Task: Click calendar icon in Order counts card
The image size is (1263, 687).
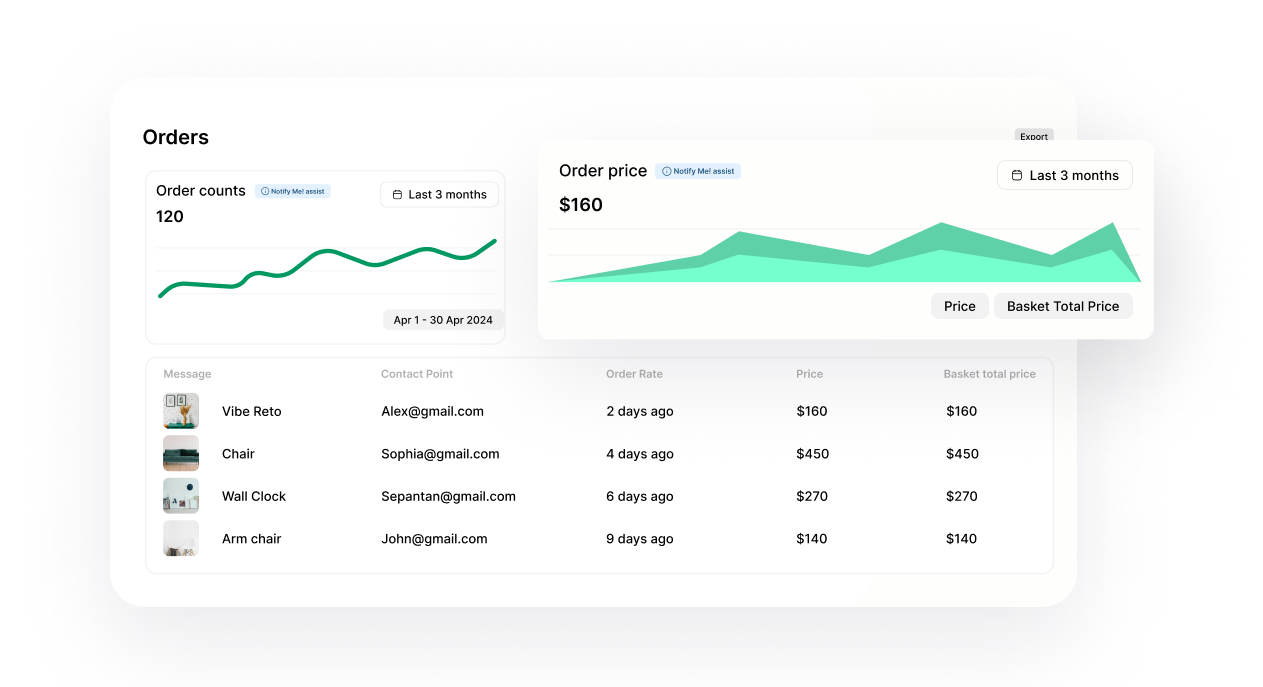Action: click(x=397, y=195)
